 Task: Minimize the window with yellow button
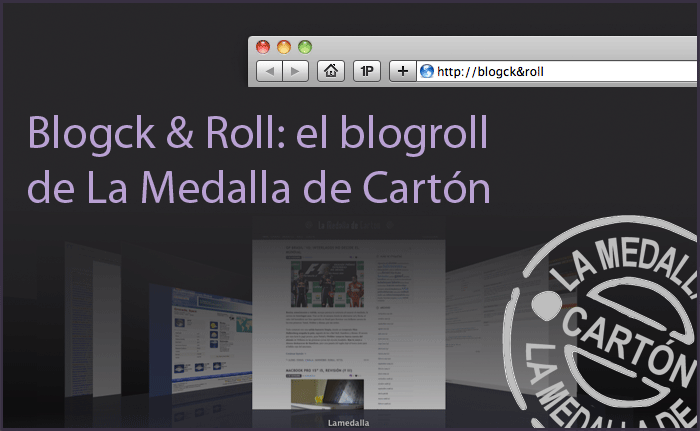coord(284,47)
